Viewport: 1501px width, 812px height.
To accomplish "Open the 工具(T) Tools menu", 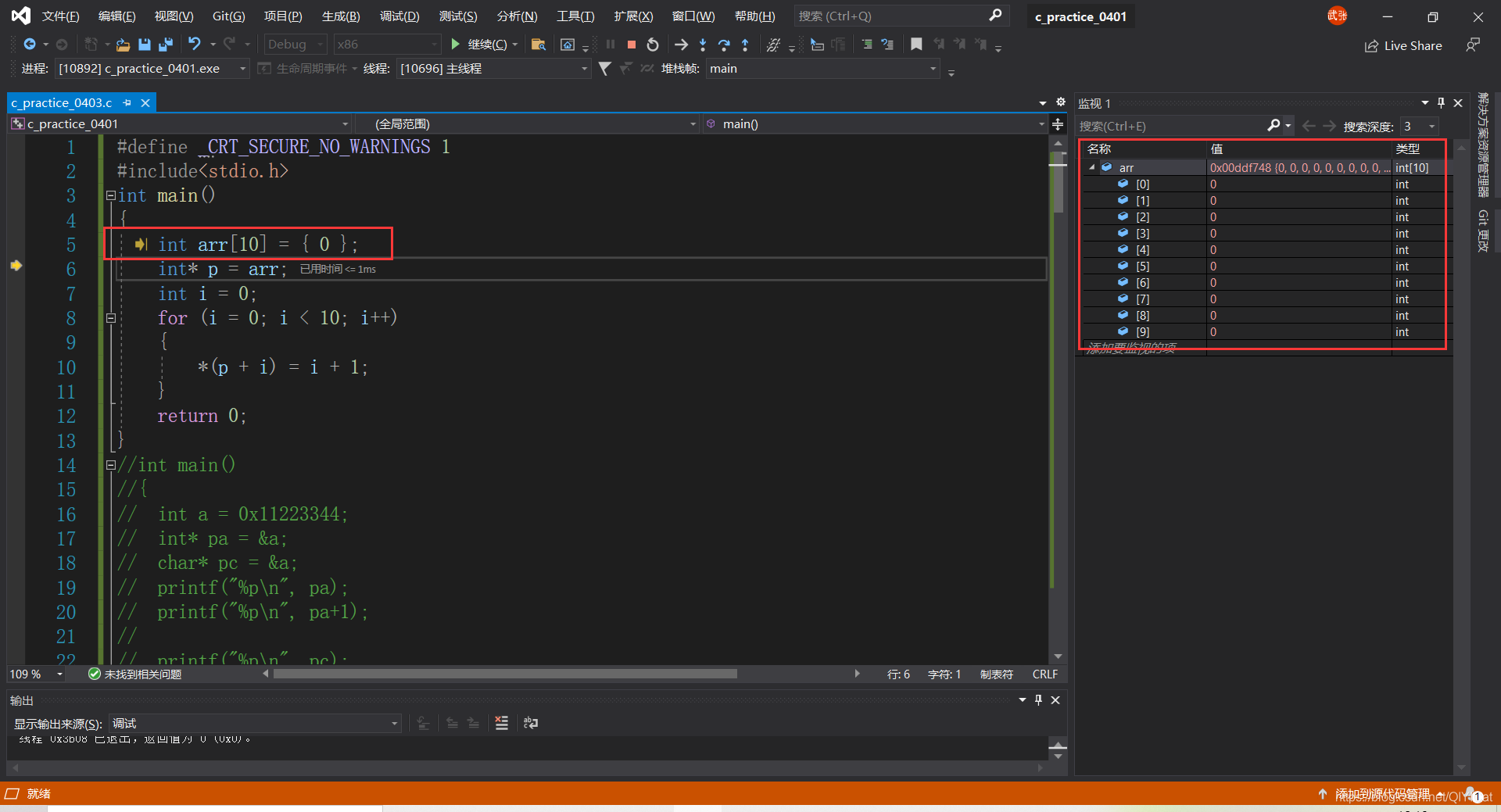I will 575,16.
